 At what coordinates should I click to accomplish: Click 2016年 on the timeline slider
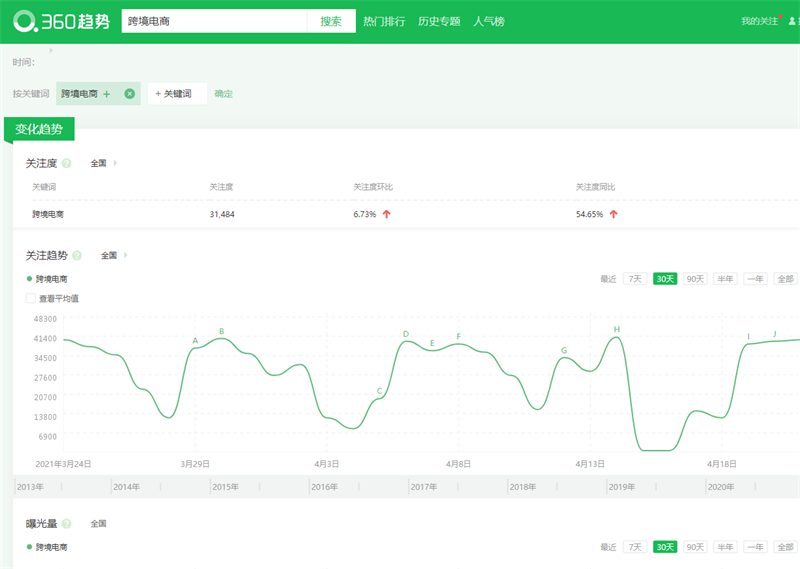tap(324, 487)
